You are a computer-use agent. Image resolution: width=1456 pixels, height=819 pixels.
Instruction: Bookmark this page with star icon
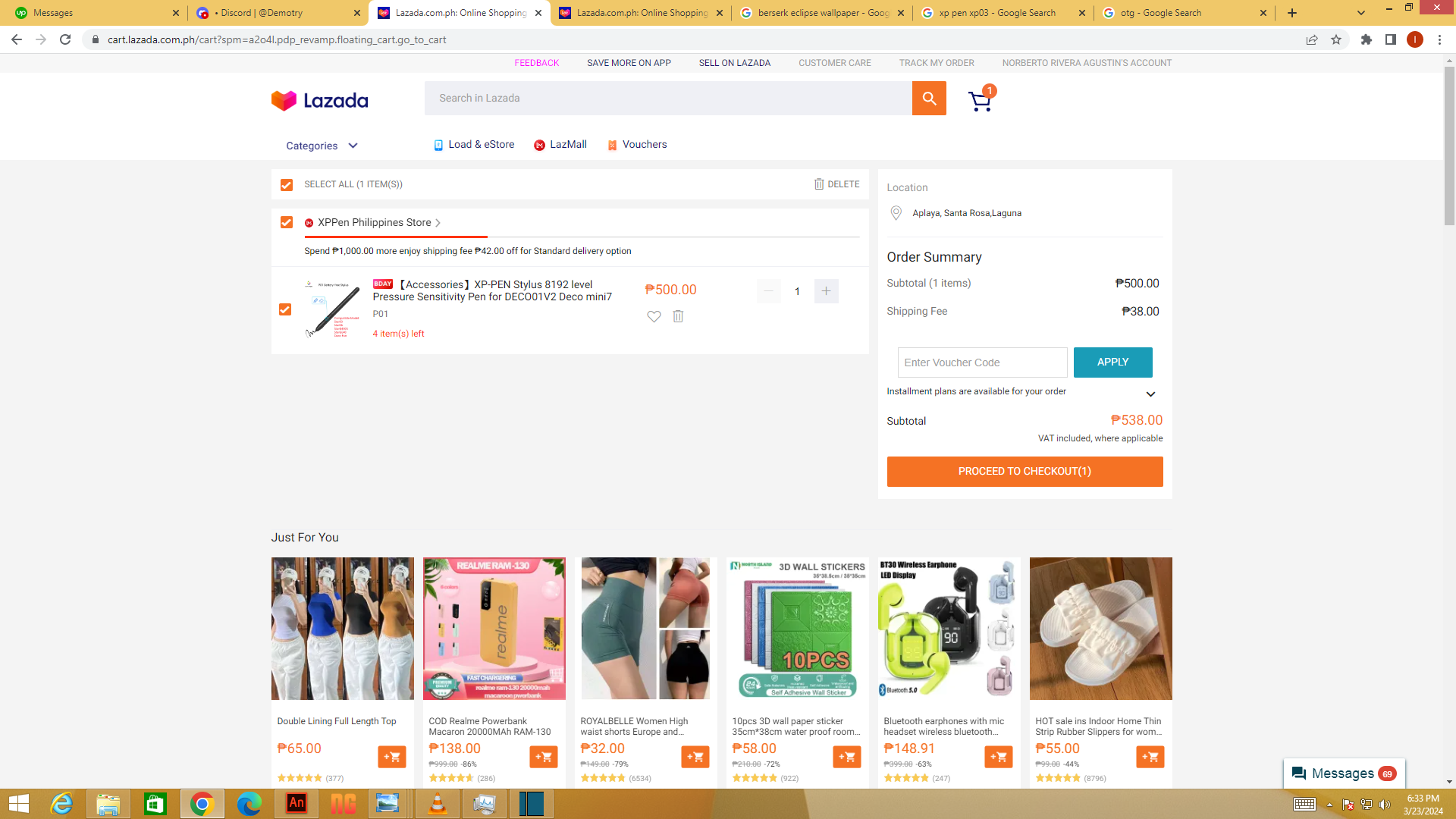[1336, 39]
